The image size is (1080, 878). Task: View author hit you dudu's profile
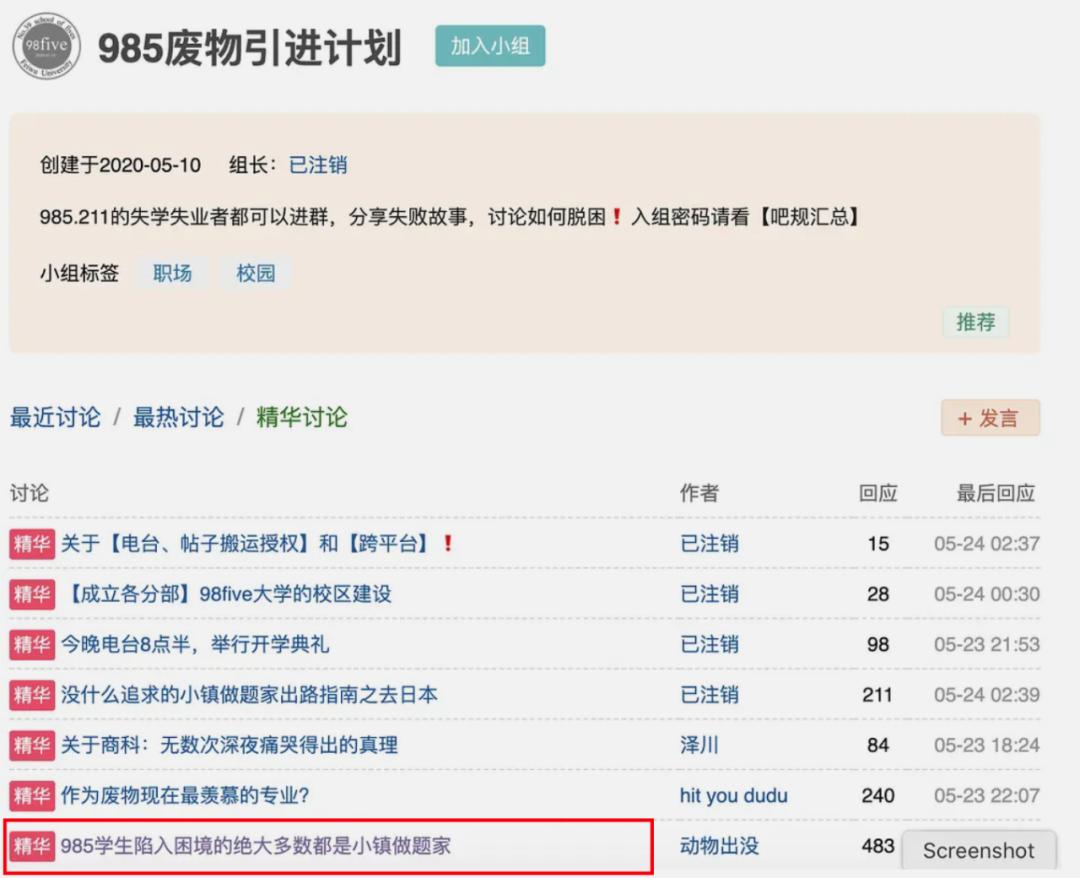click(x=733, y=796)
